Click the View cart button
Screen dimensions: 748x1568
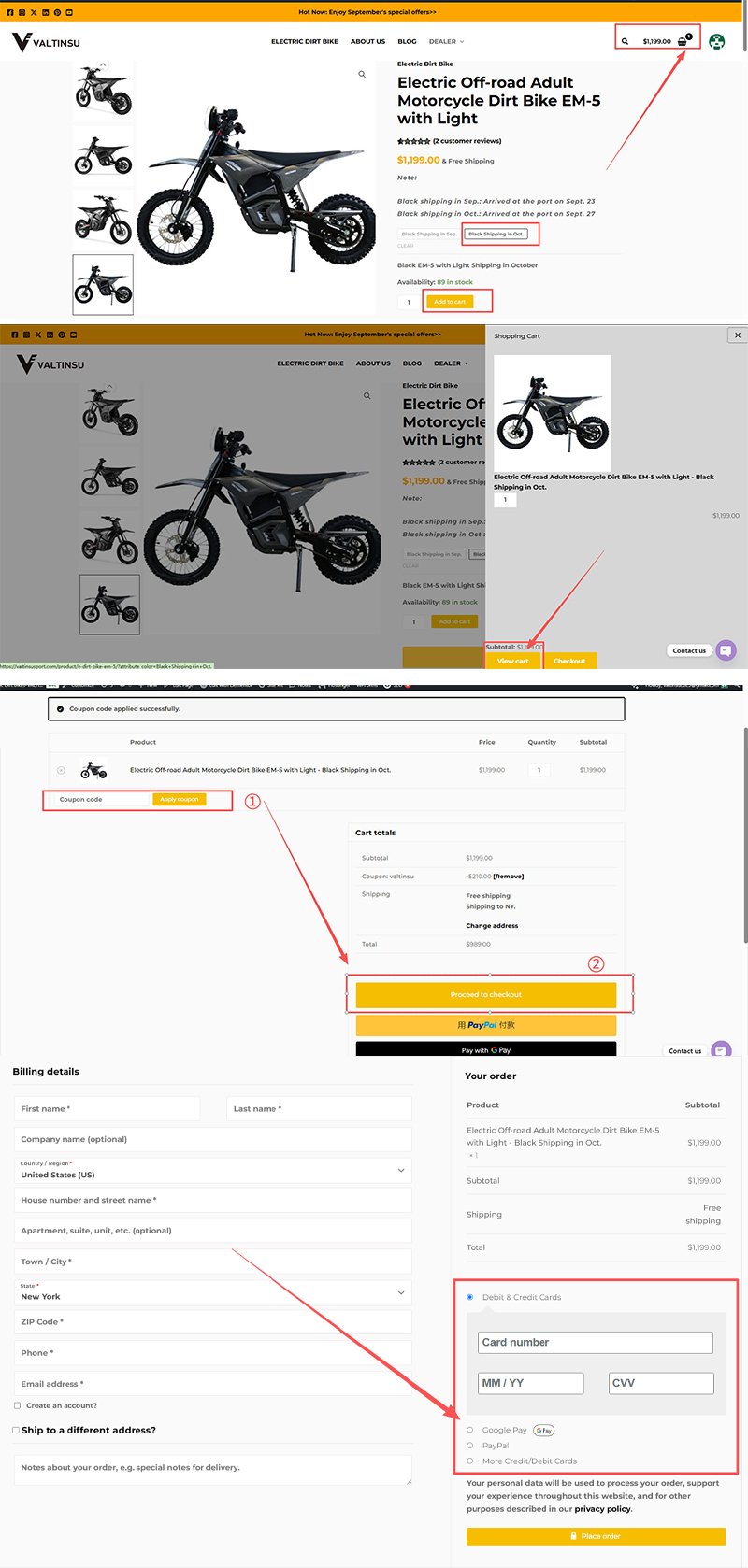click(x=512, y=661)
